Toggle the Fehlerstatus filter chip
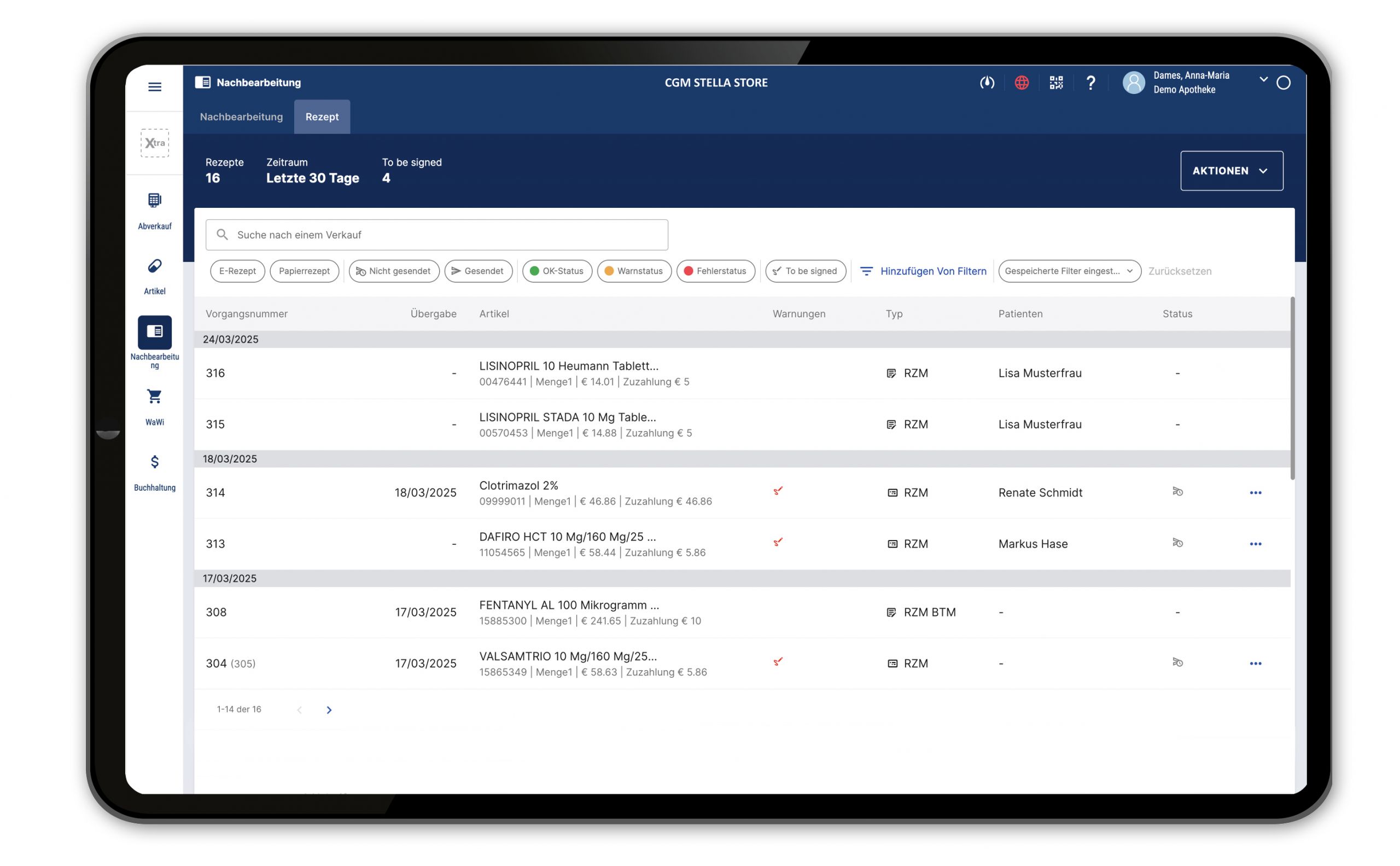This screenshot has height=866, width=1400. pyautogui.click(x=715, y=271)
